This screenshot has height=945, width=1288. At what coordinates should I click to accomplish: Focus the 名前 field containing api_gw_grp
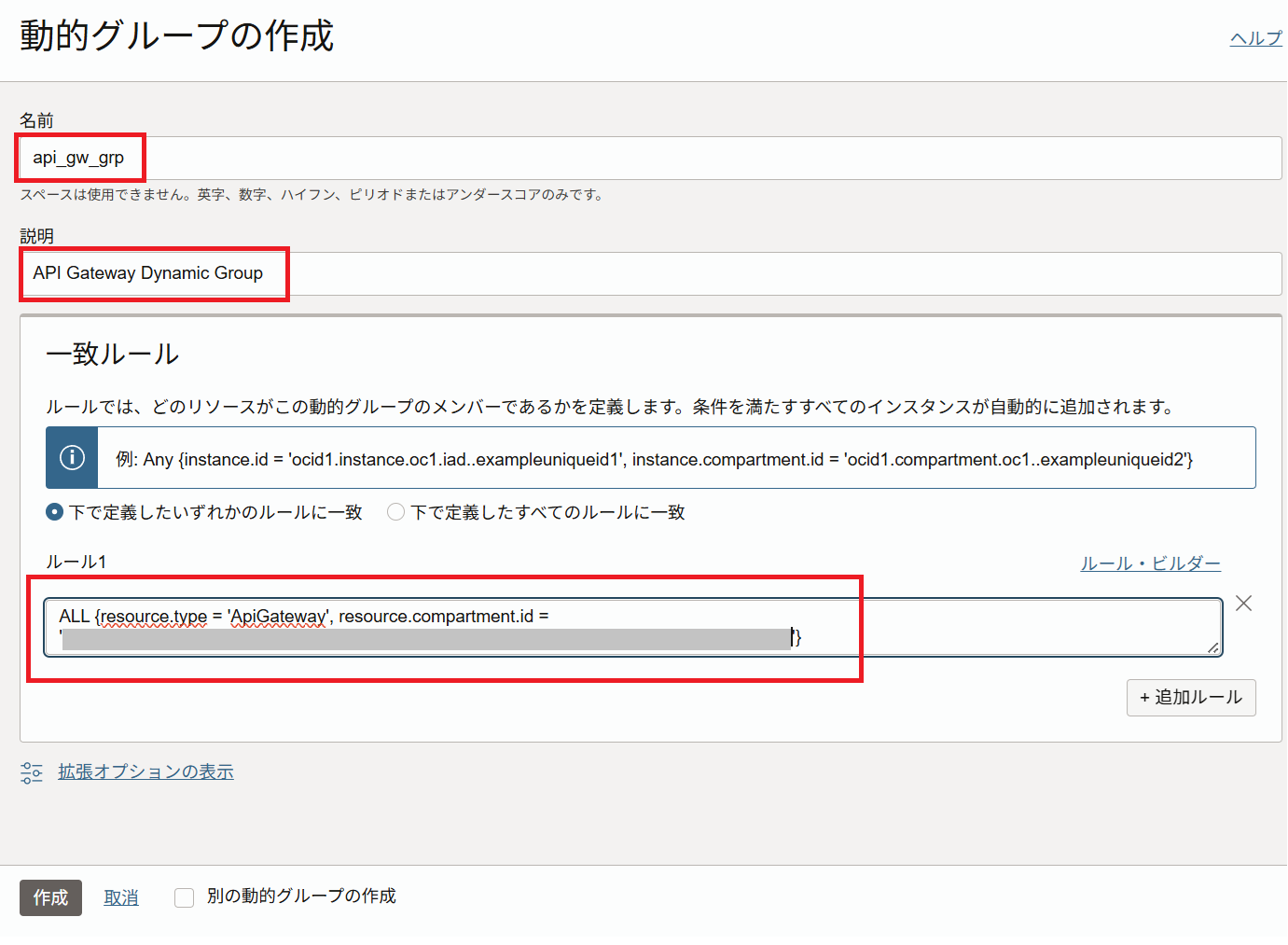653,159
